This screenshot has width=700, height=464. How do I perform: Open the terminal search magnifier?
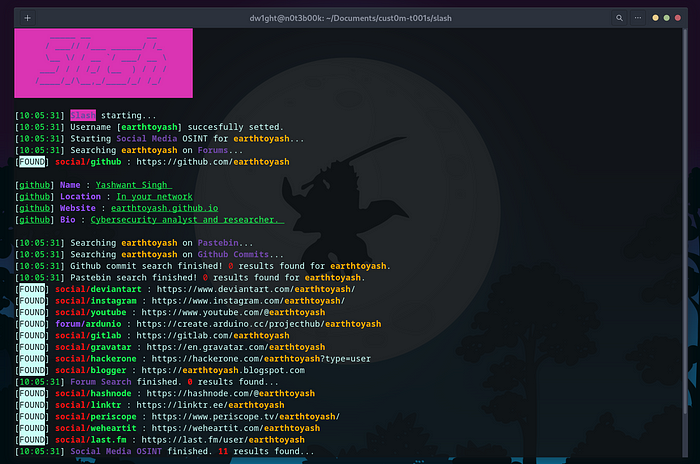(x=619, y=18)
